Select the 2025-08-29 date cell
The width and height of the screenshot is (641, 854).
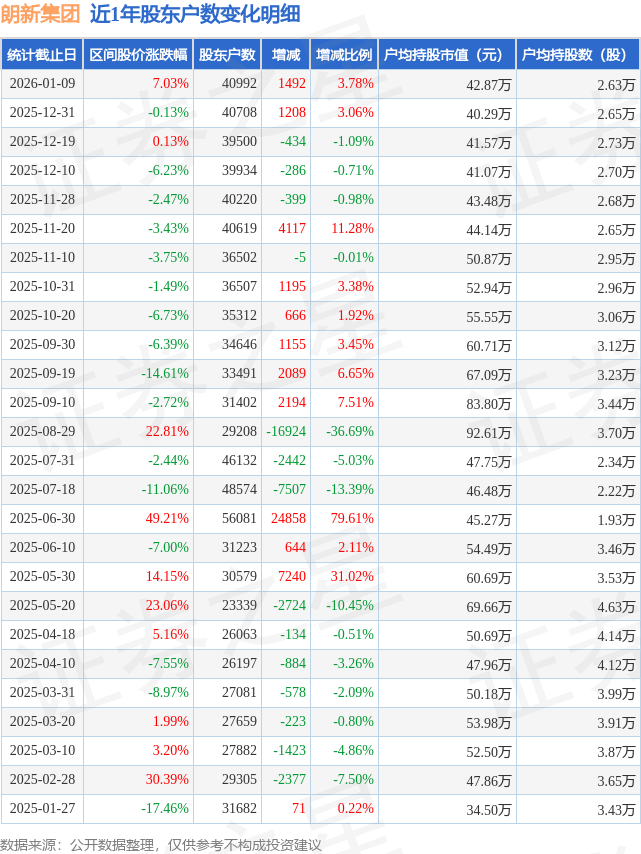coord(42,432)
